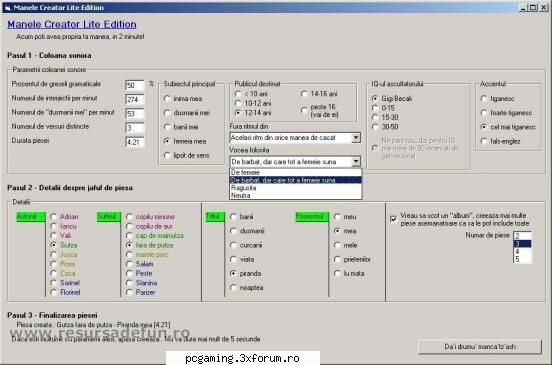
Task: Pick 'De femeie' voice option
Action: point(295,172)
